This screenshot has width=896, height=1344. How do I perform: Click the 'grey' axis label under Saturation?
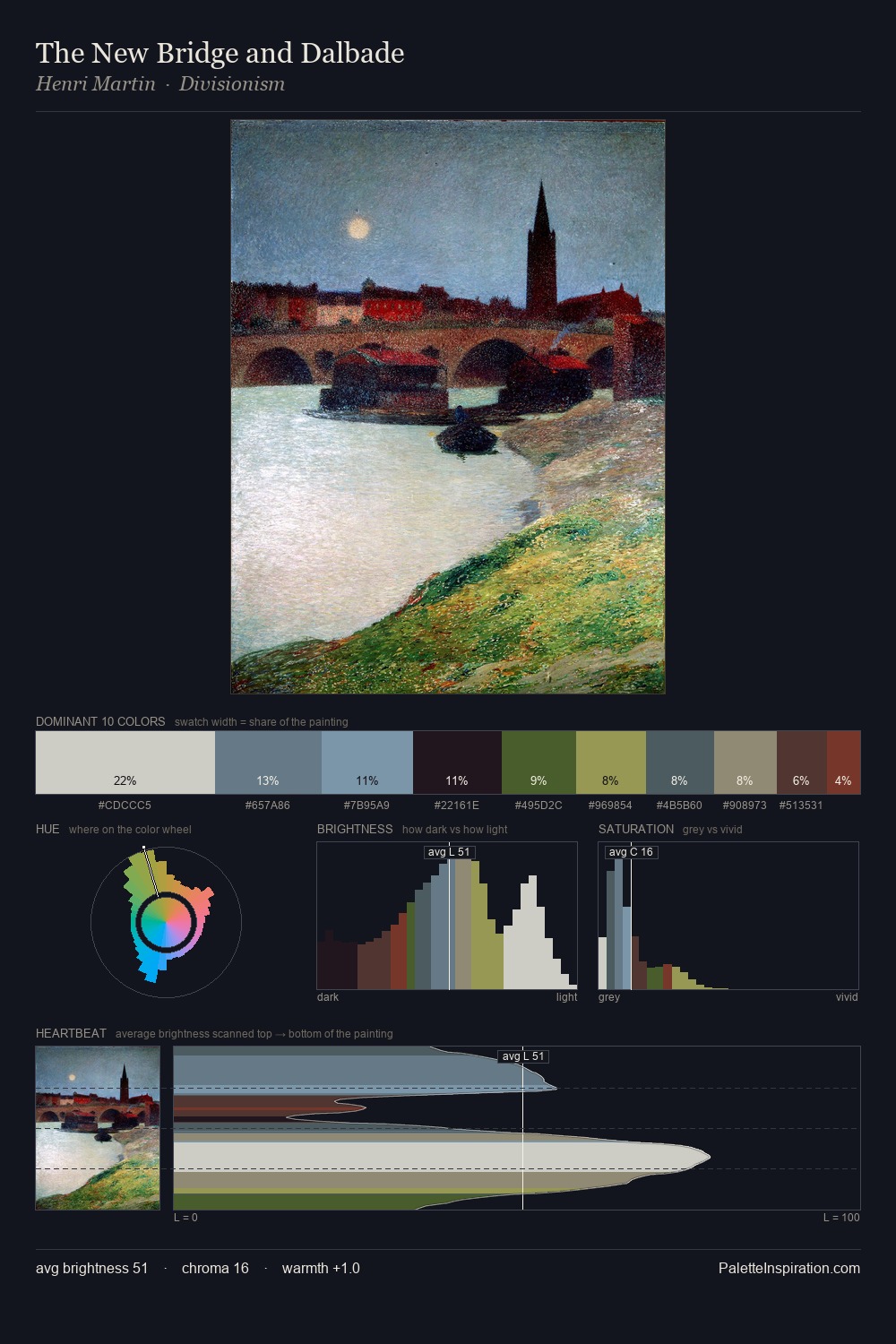(x=609, y=997)
